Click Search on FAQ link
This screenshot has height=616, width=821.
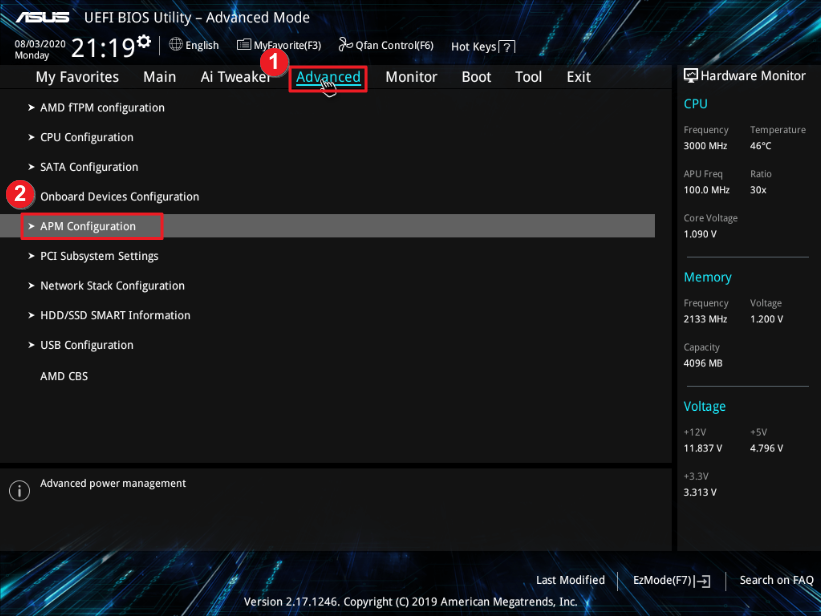click(x=776, y=580)
